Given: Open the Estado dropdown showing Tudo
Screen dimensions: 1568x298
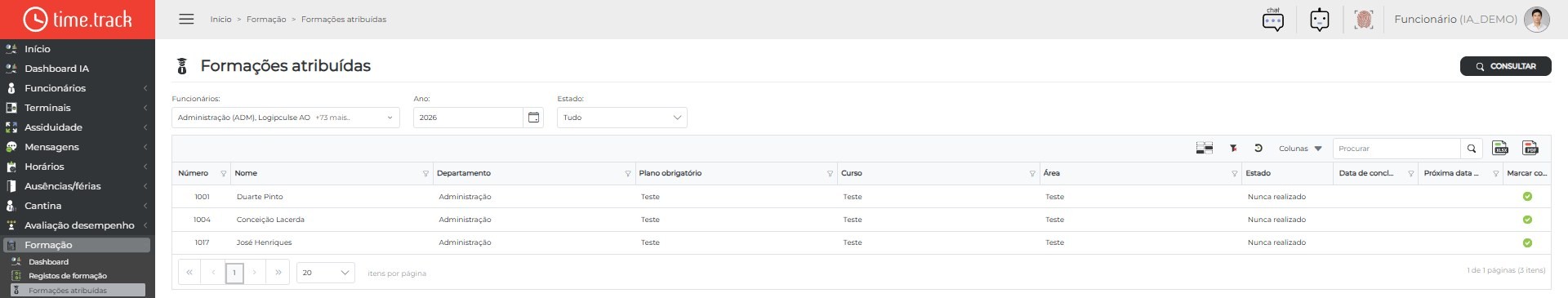Looking at the screenshot, I should click(x=622, y=118).
